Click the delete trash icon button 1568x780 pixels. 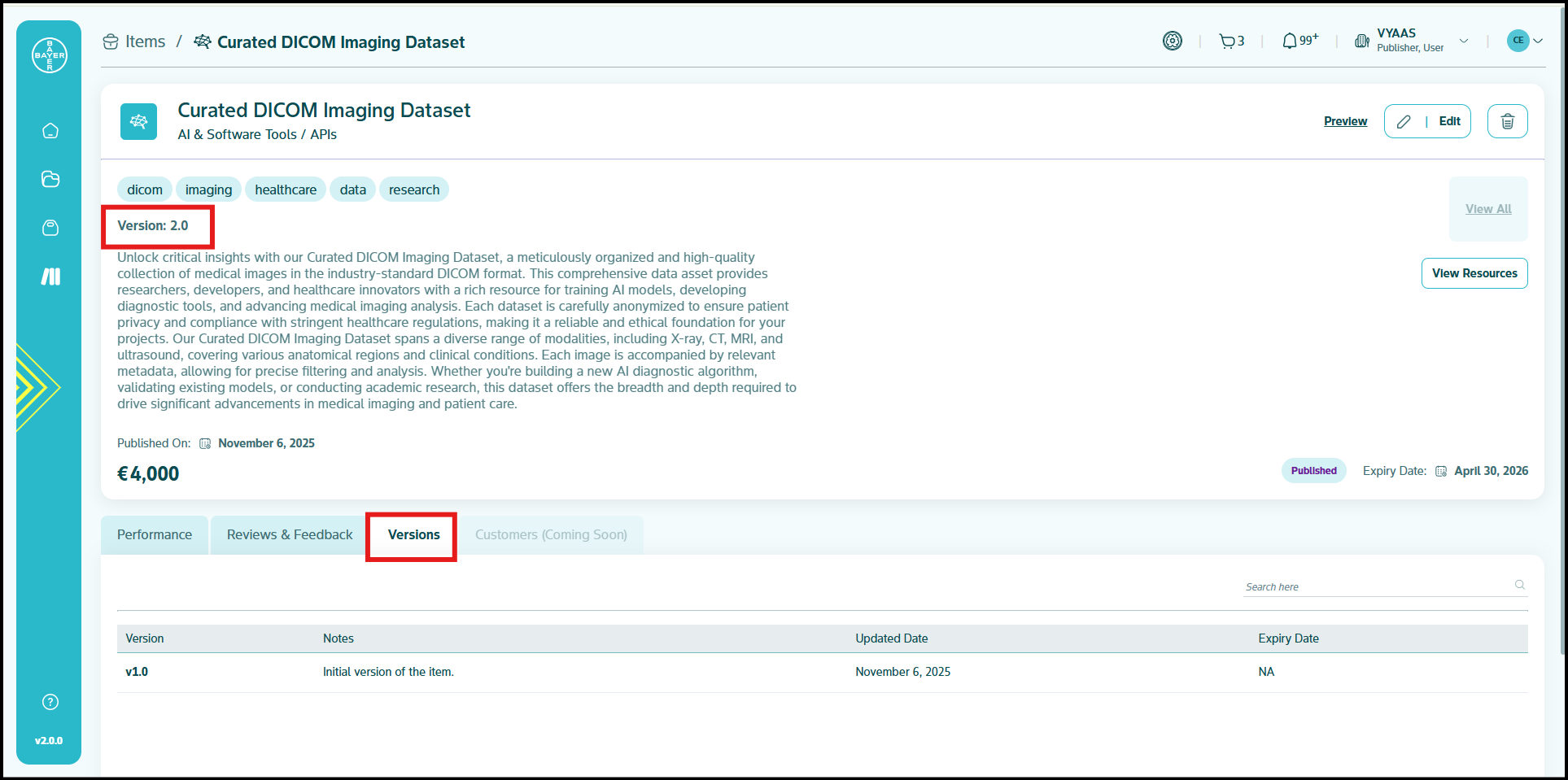click(1507, 121)
